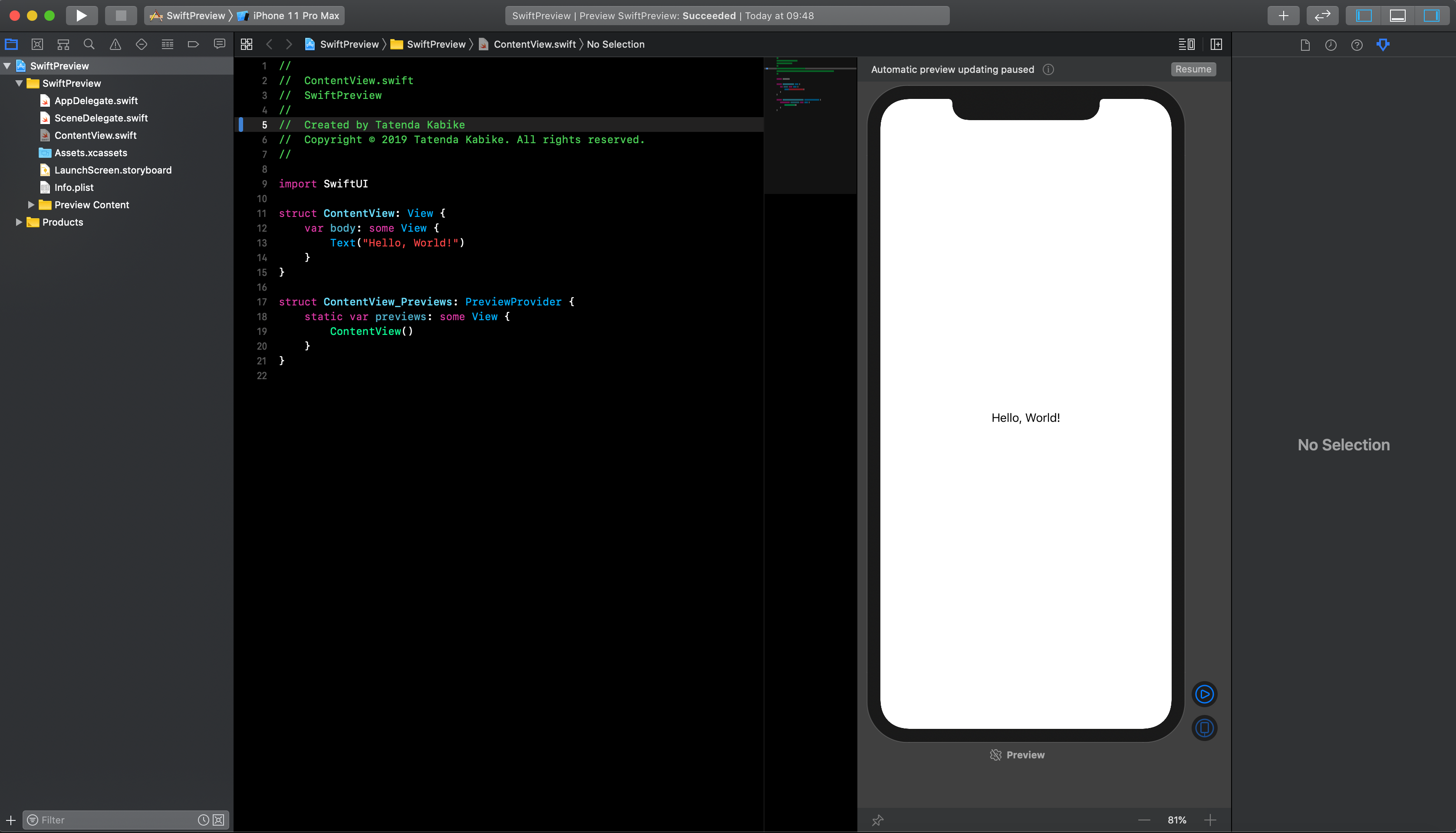Pin the preview with the pin icon
1456x833 pixels.
tap(877, 820)
